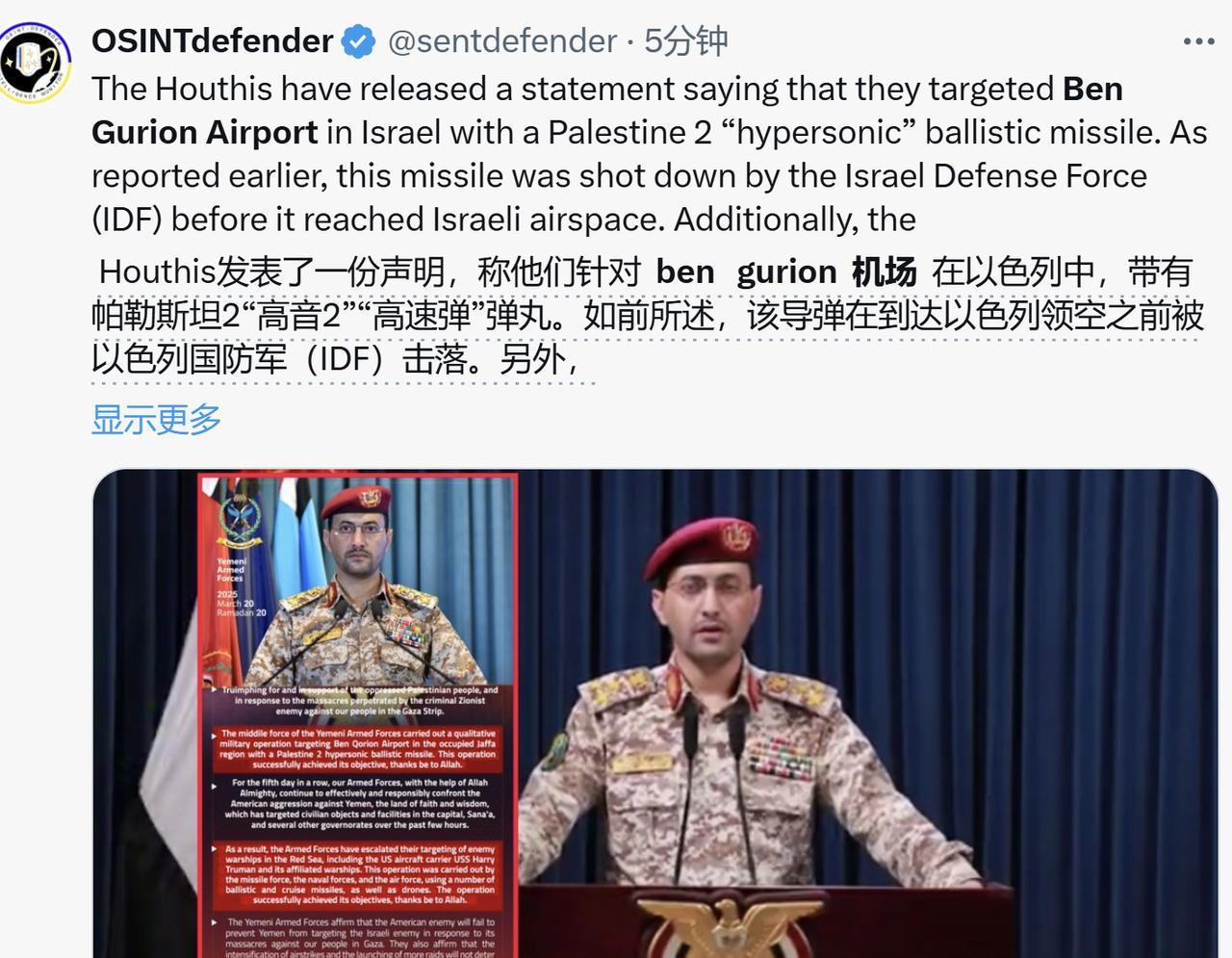Click the March 20 date label
Viewport: 1232px width, 958px height.
[x=236, y=604]
